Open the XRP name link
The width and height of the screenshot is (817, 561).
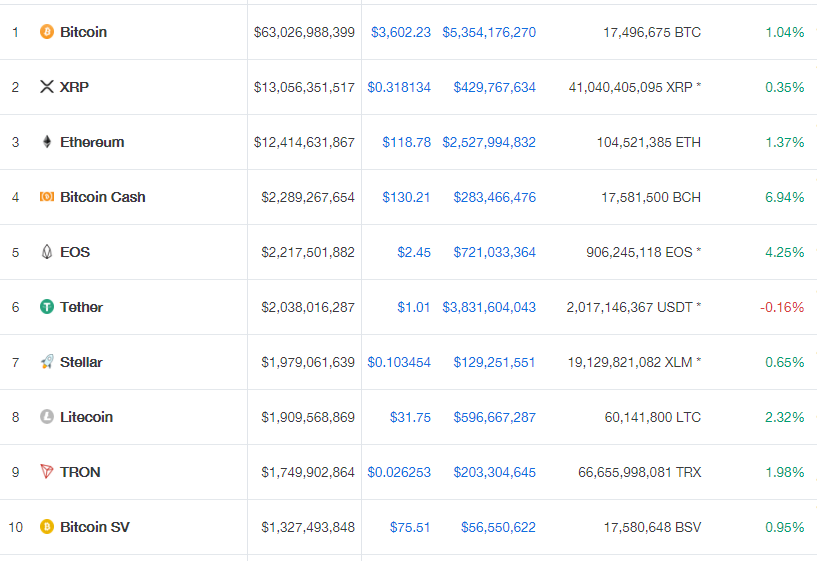[x=75, y=87]
